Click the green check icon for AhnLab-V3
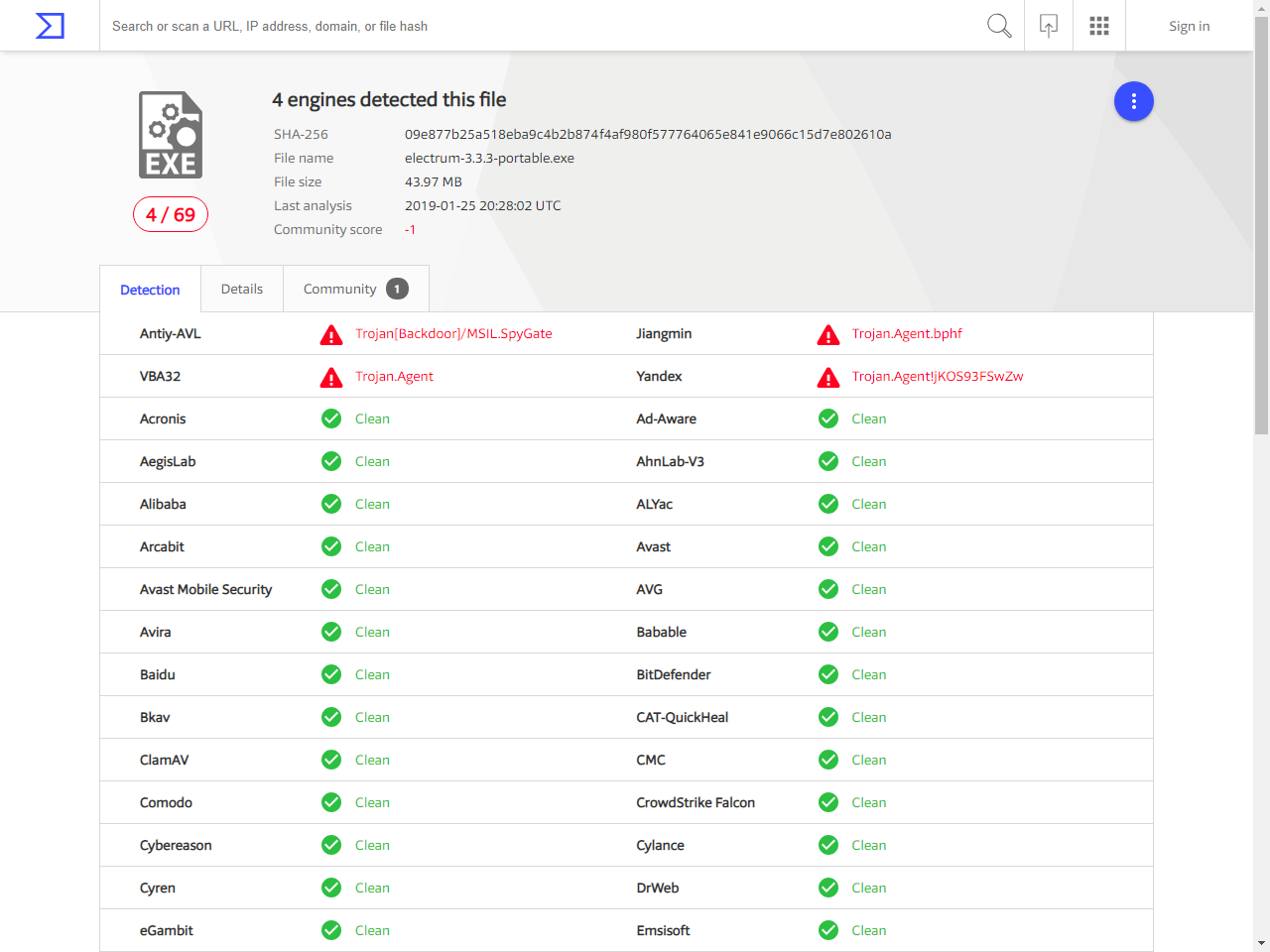This screenshot has height=952, width=1270. click(x=828, y=461)
